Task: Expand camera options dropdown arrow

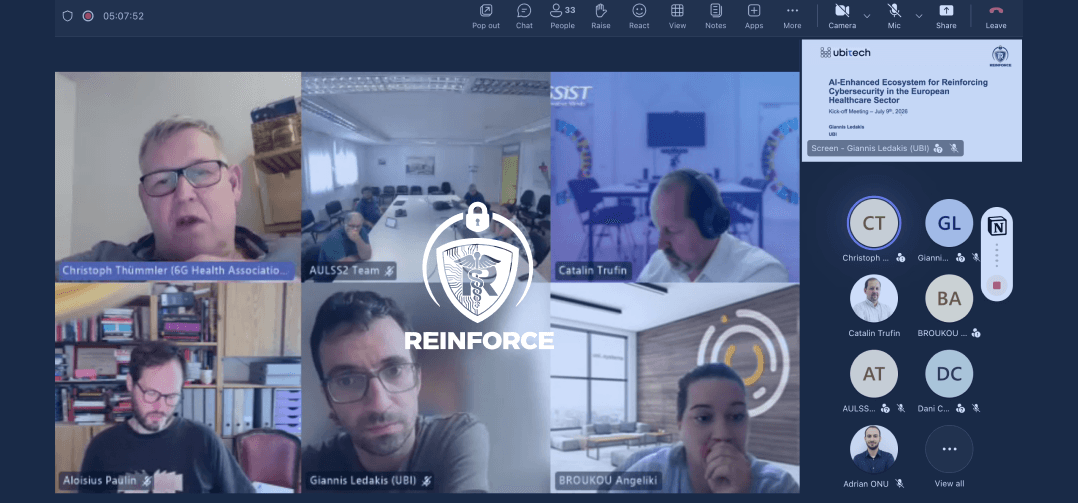Action: coord(867,16)
